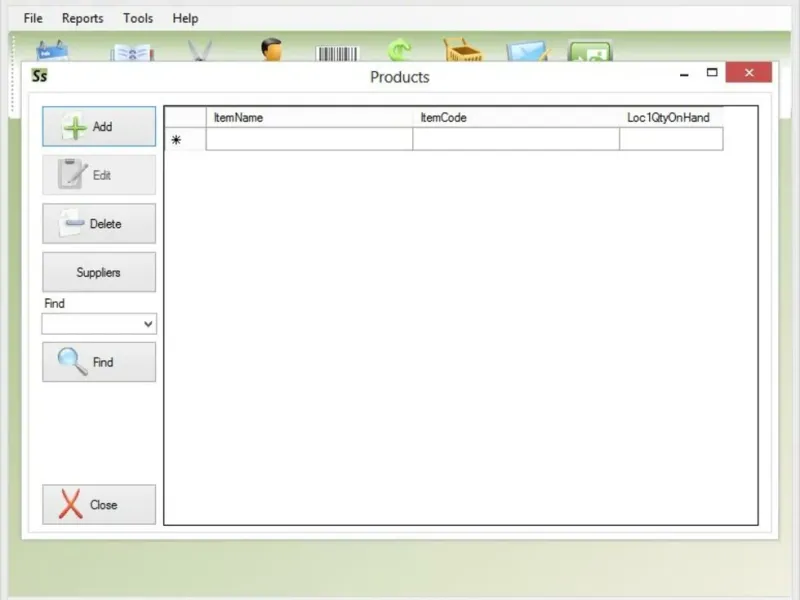The width and height of the screenshot is (800, 600).
Task: Open the Suppliers window
Action: [x=99, y=272]
